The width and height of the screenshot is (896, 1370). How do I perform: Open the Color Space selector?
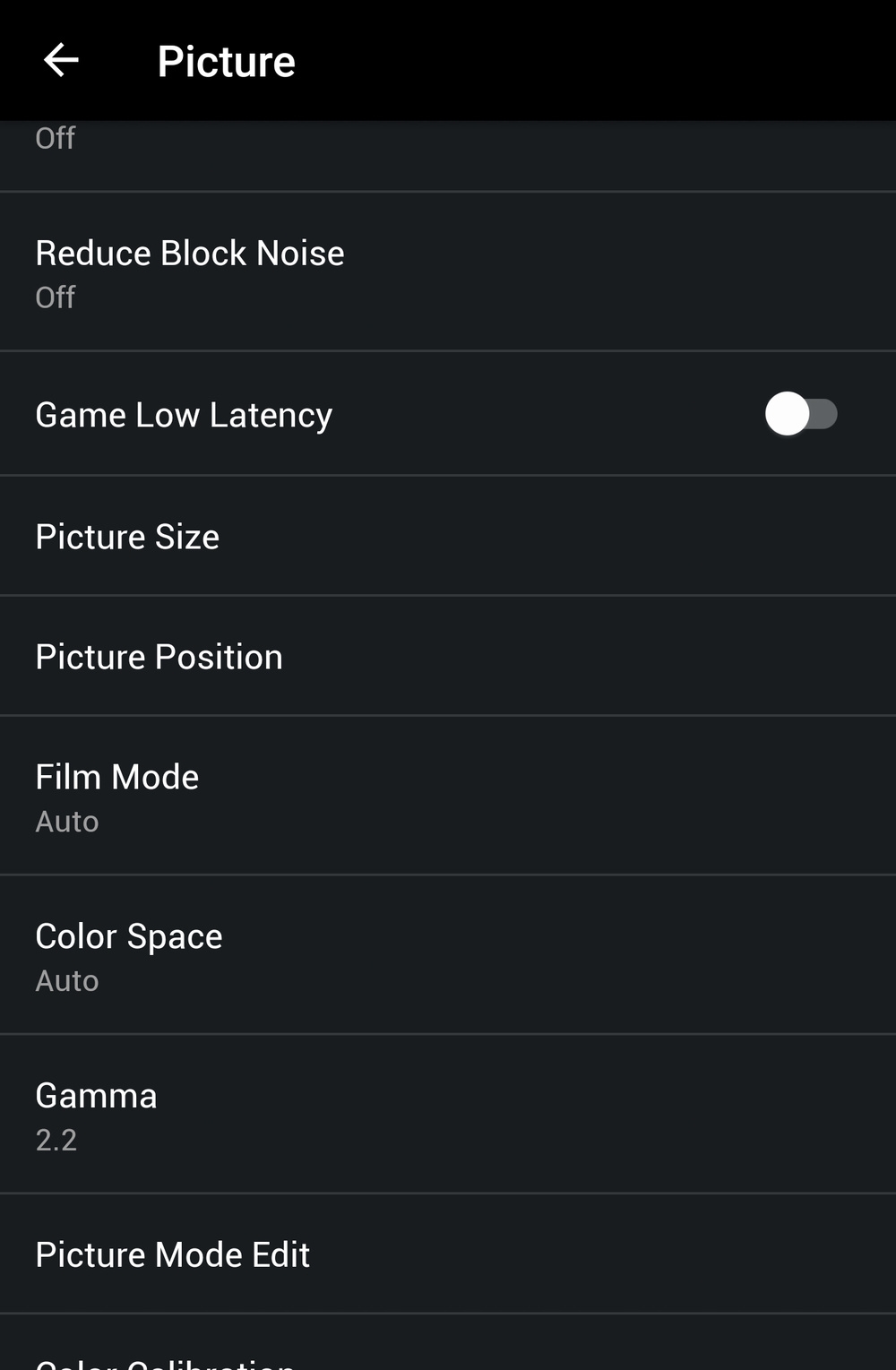[448, 955]
